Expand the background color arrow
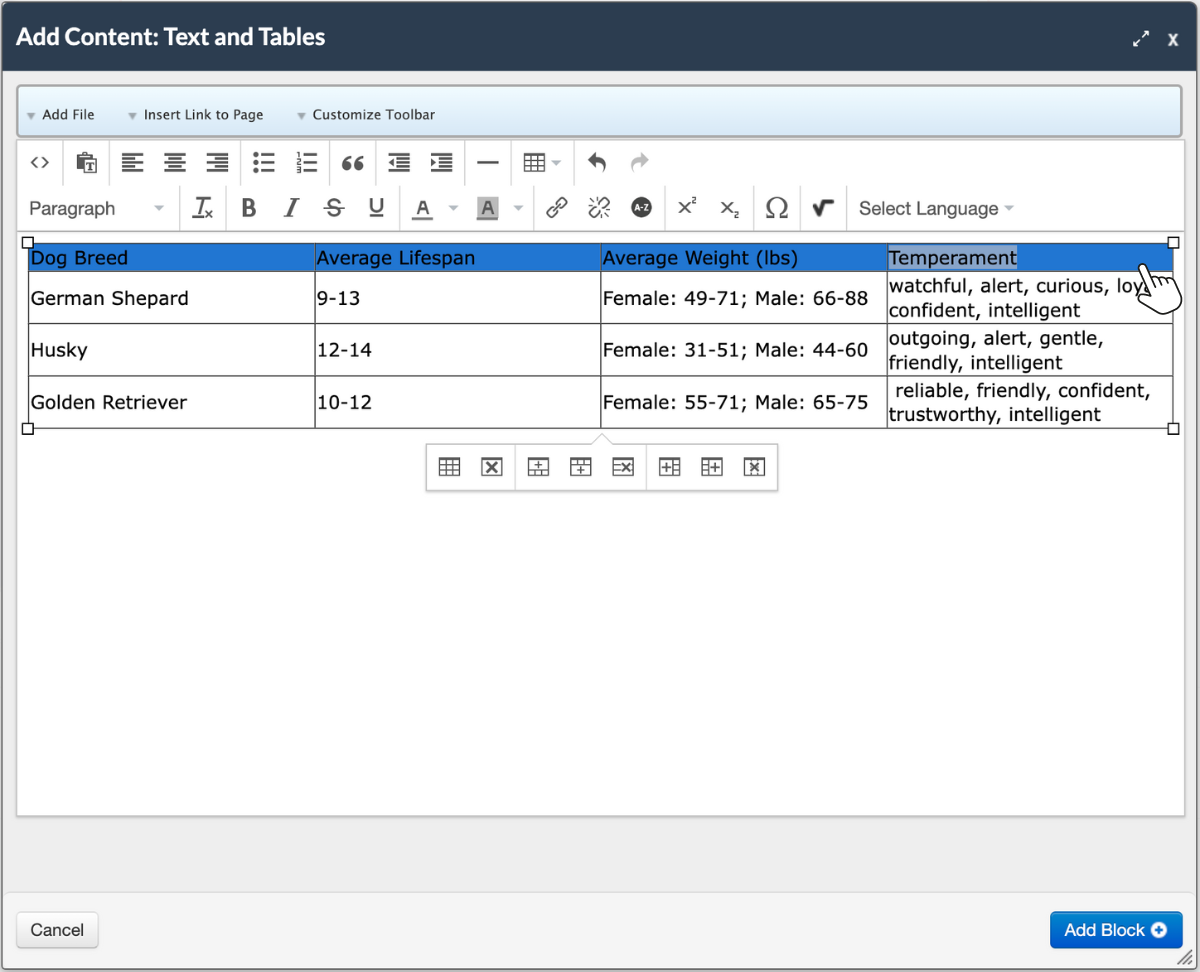 pos(518,208)
